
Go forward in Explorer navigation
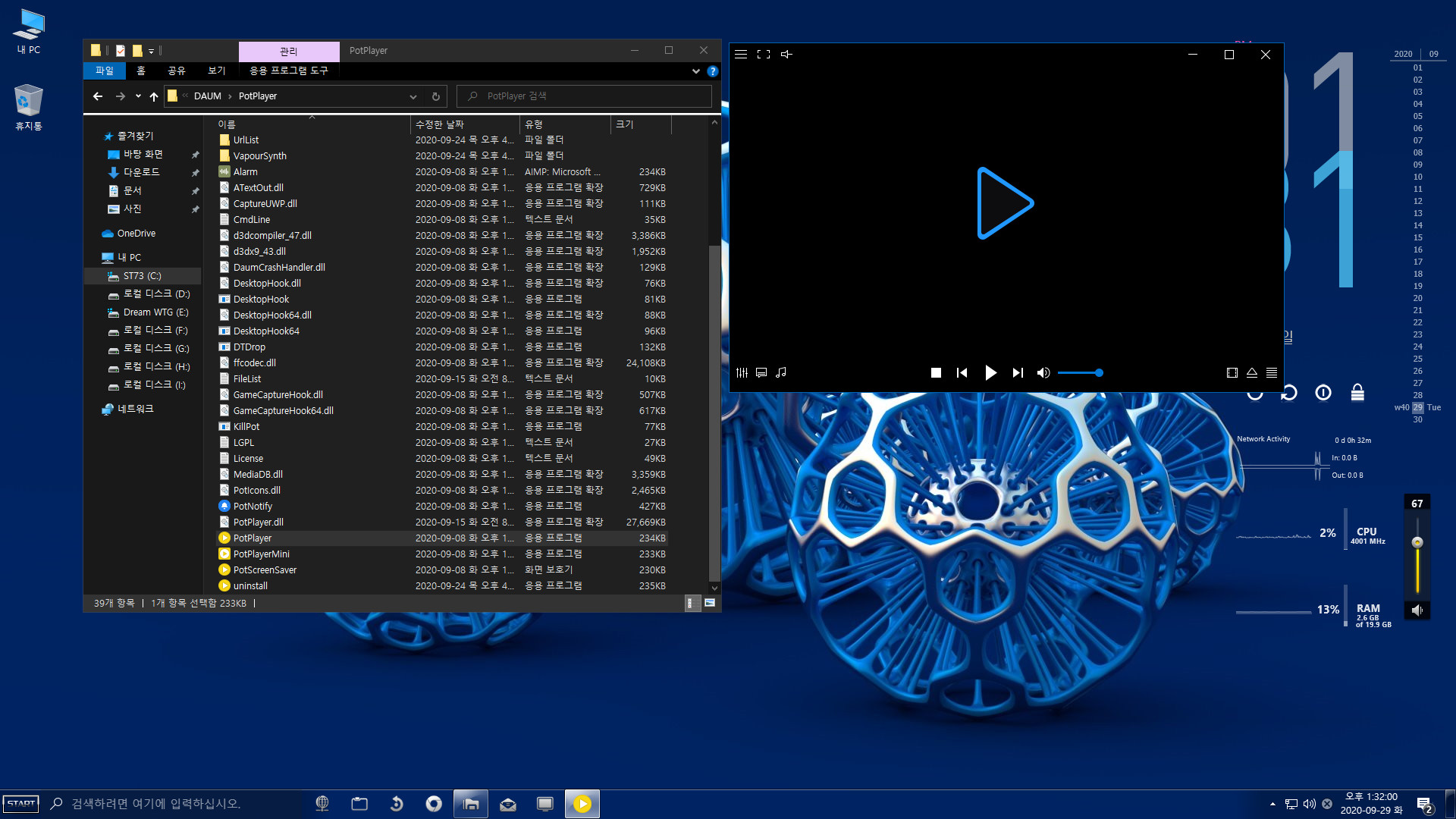120,96
